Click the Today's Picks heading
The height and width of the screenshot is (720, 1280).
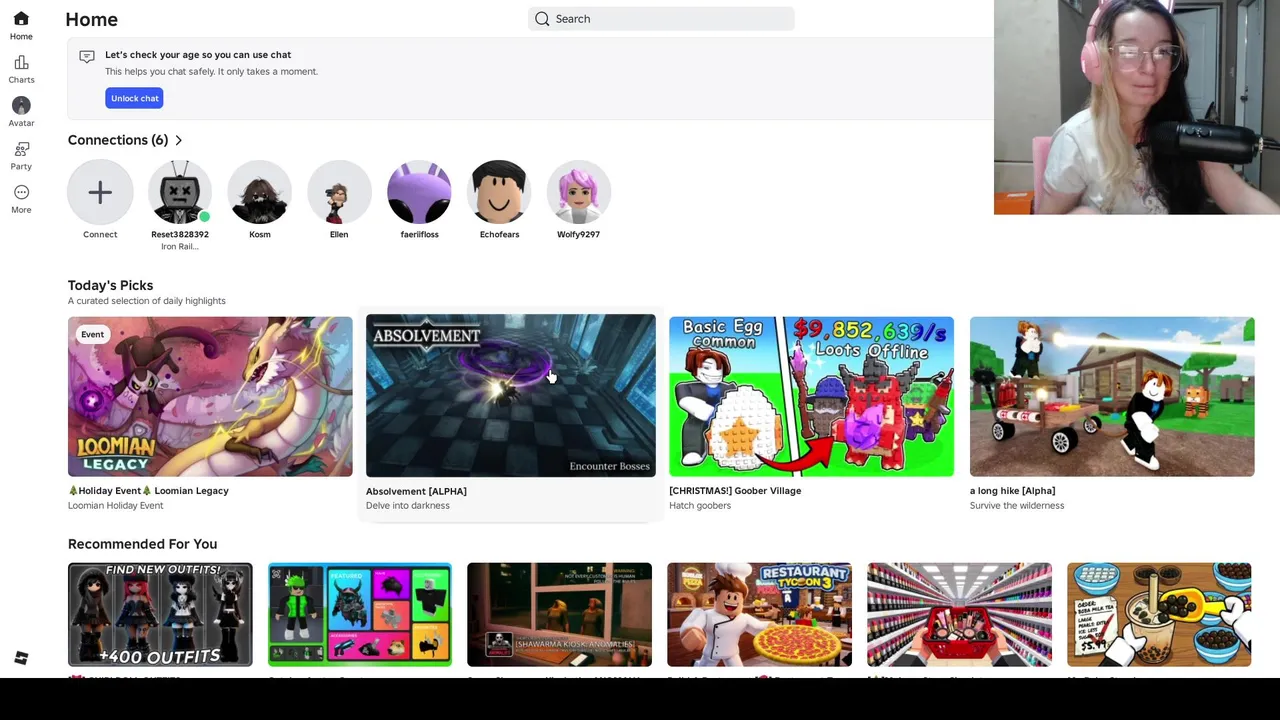point(110,285)
